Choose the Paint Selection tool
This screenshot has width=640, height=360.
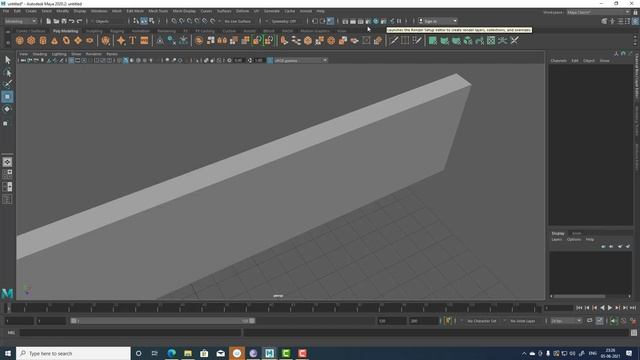click(7, 84)
